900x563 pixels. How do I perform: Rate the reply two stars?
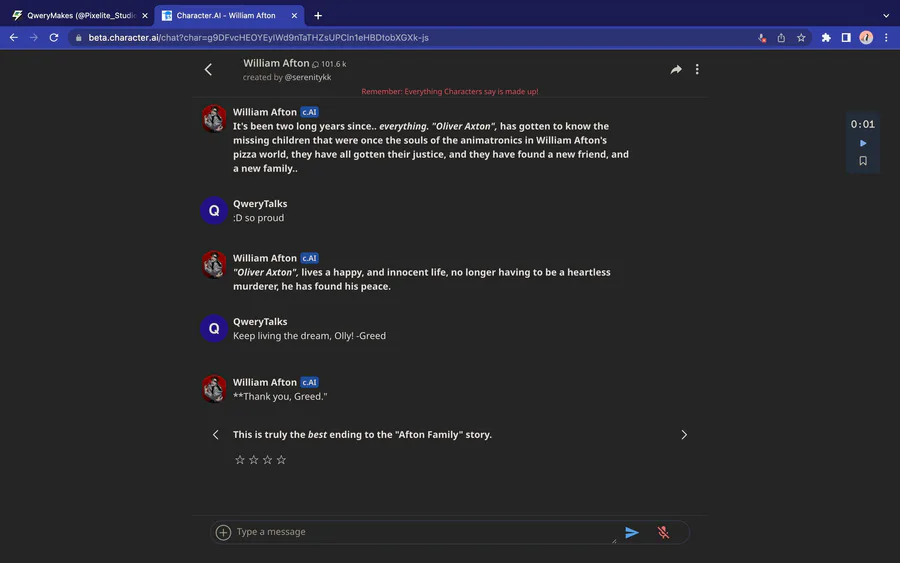click(x=254, y=460)
